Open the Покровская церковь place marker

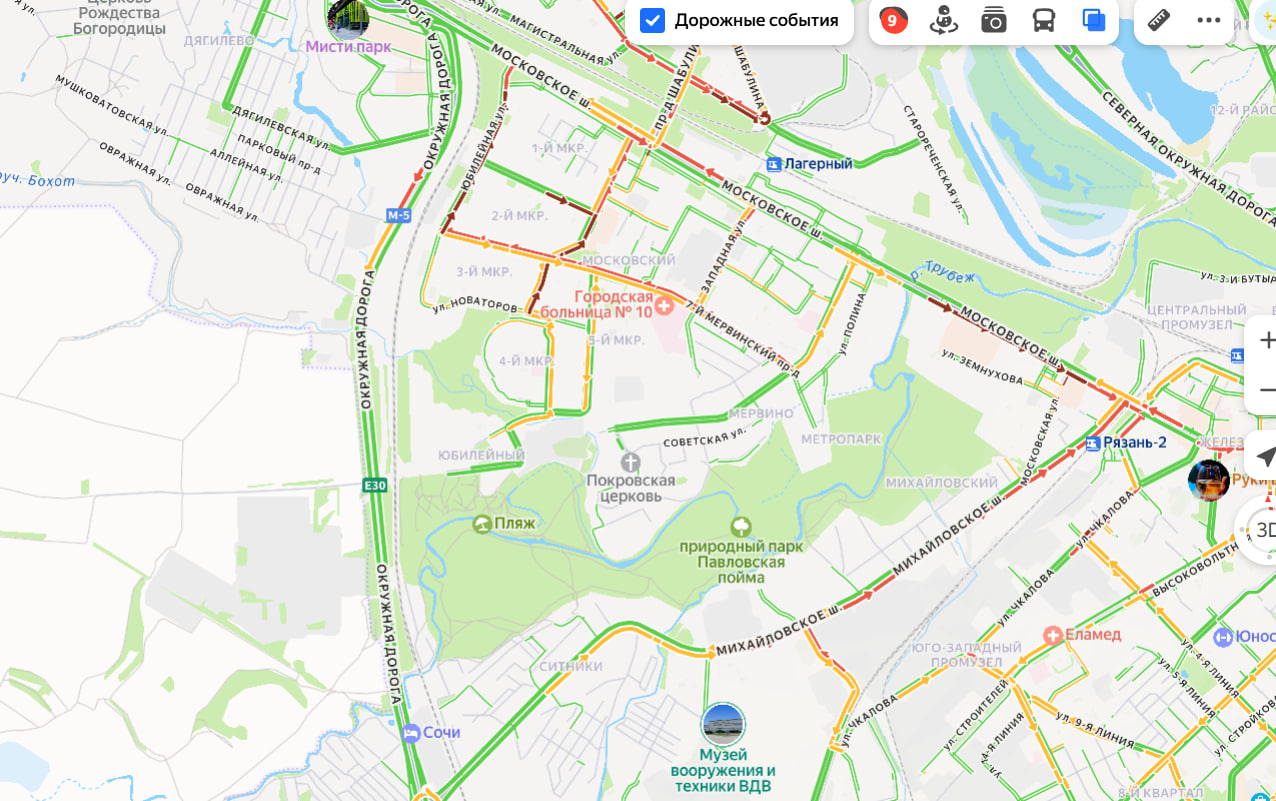point(630,462)
